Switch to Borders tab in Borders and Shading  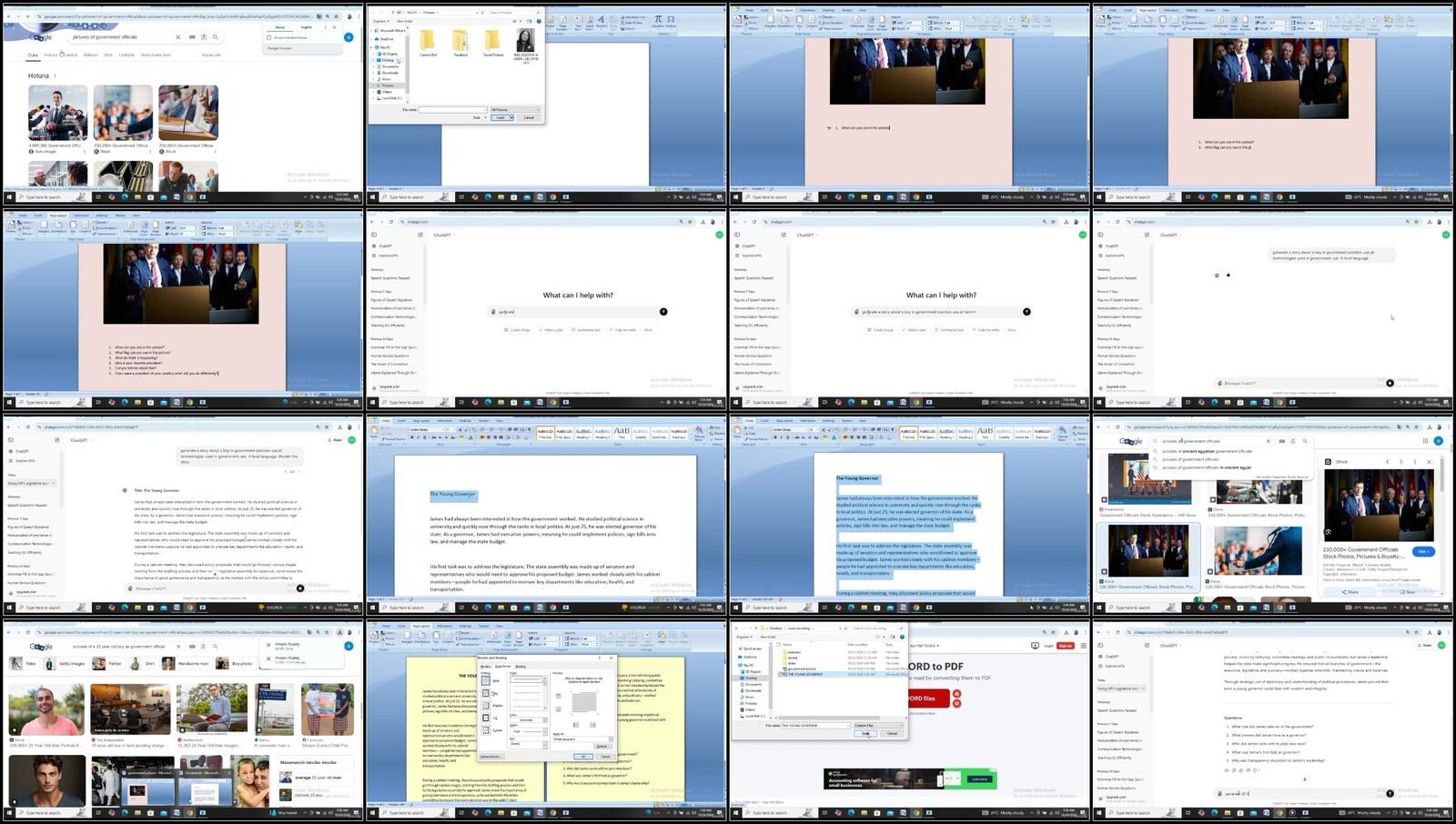point(485,667)
